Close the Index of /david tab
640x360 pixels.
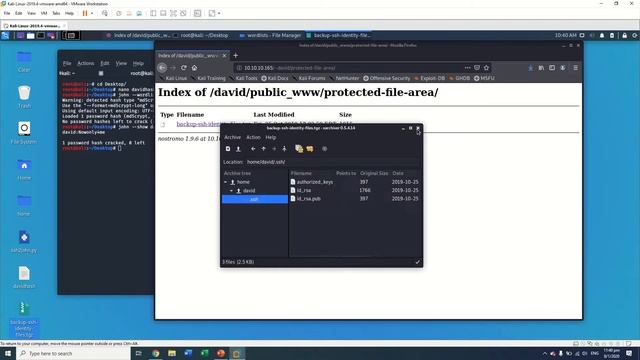pos(224,56)
